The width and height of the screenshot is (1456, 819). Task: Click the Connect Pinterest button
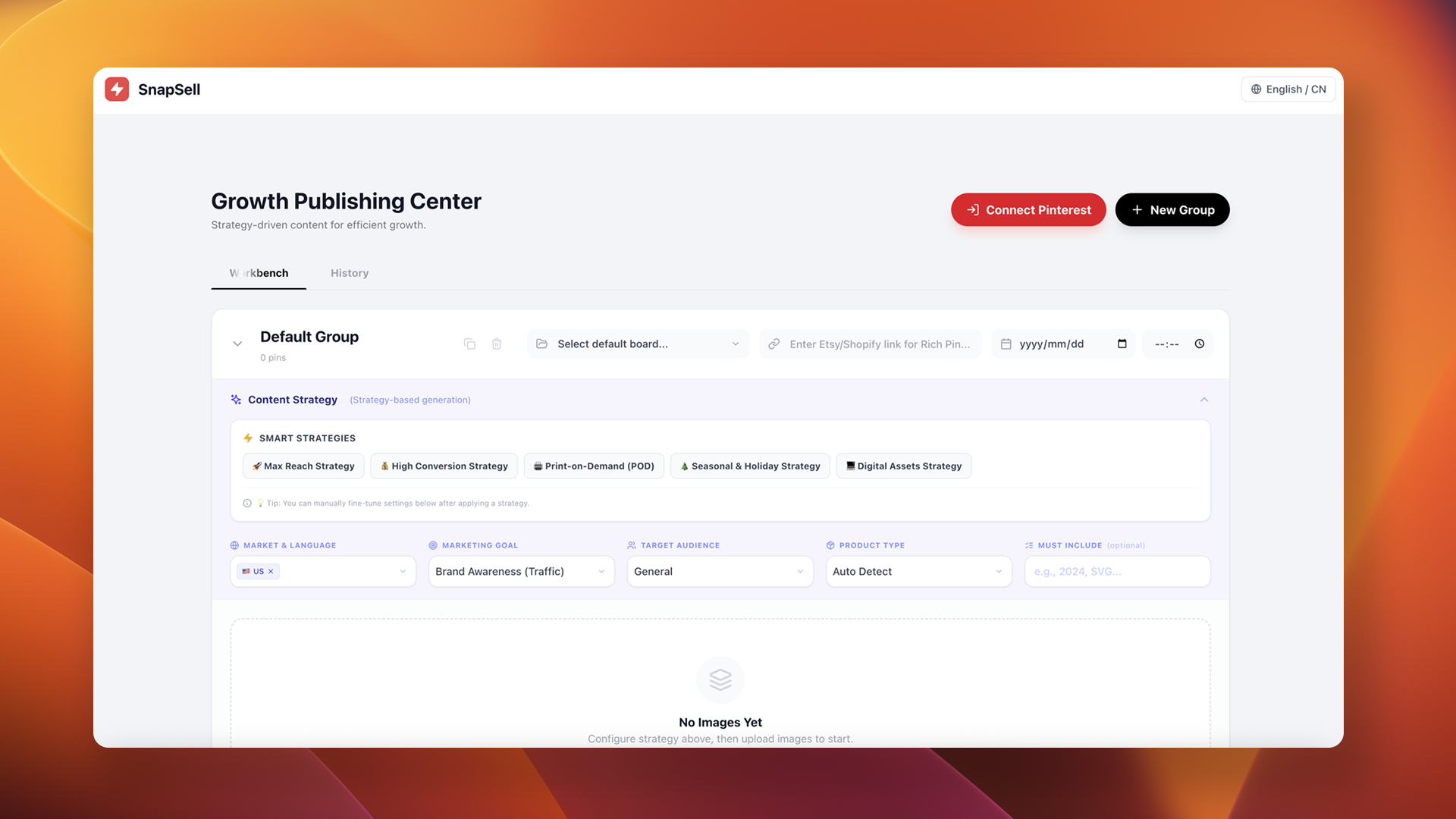(1028, 210)
